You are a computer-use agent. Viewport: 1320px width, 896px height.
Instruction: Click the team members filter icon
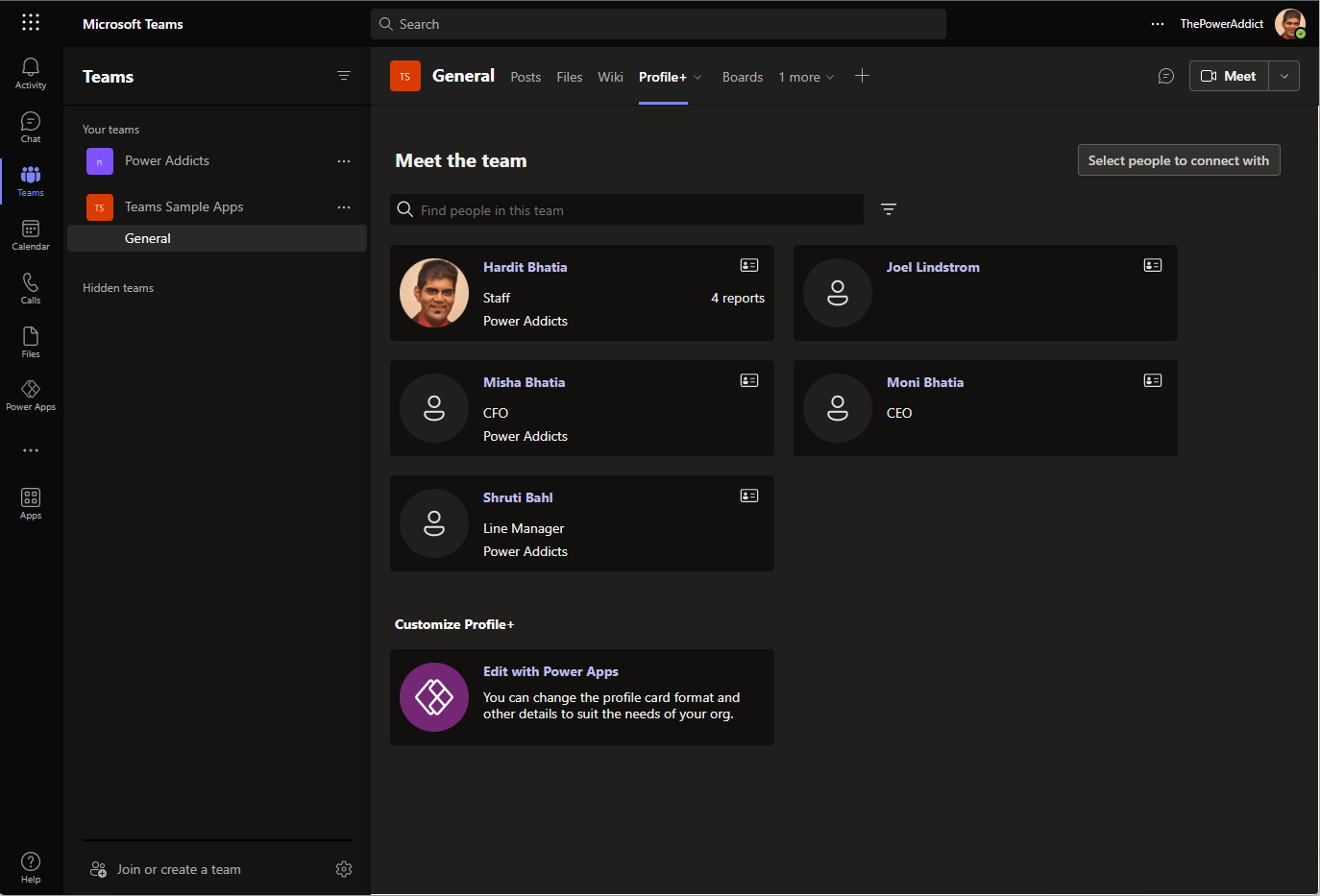pyautogui.click(x=889, y=209)
